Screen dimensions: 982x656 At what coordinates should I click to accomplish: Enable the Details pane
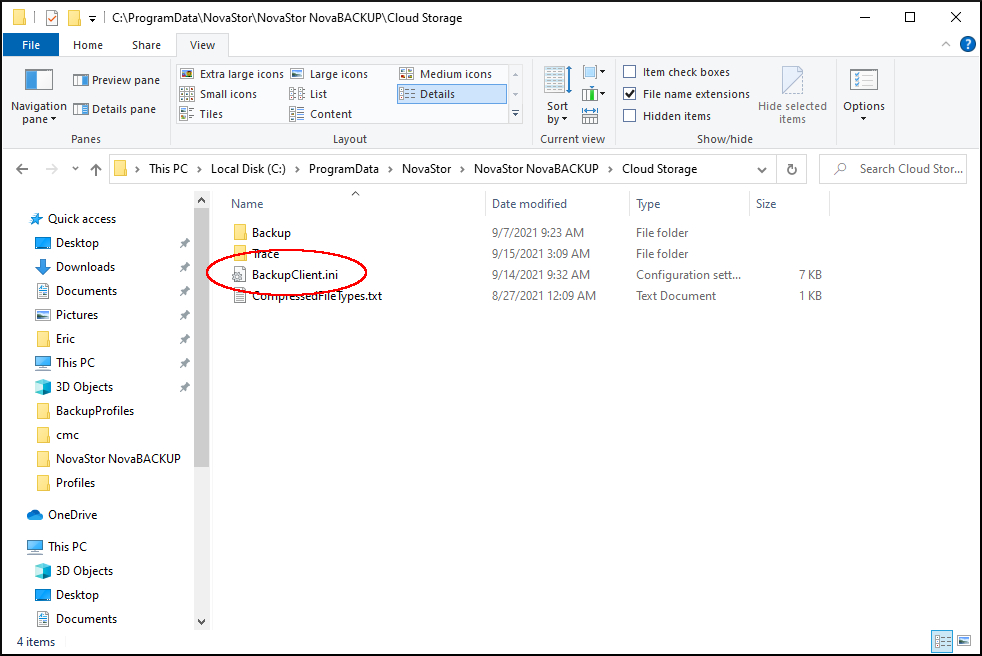pos(115,109)
